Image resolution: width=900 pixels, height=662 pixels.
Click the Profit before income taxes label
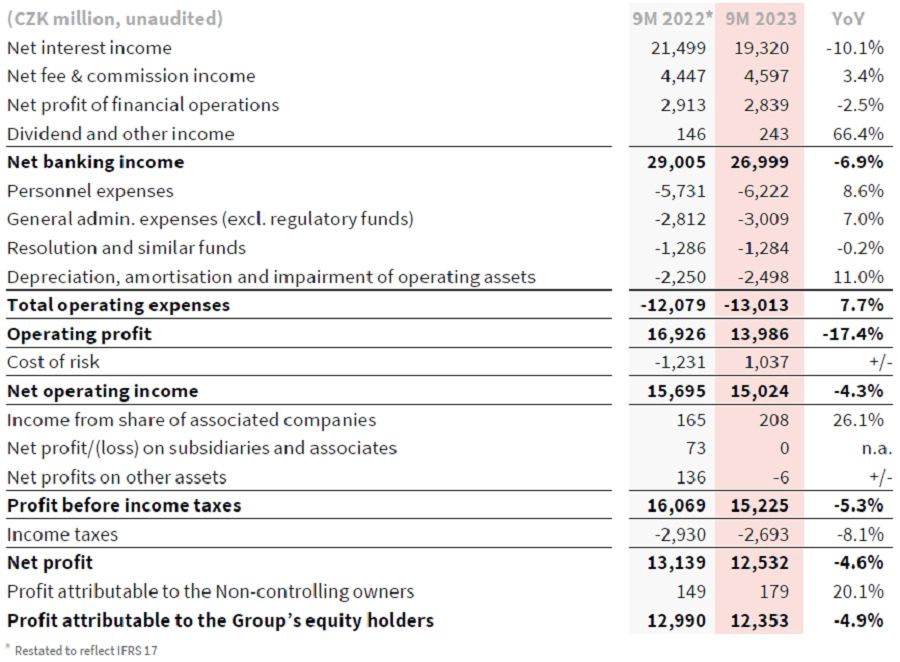(x=124, y=505)
